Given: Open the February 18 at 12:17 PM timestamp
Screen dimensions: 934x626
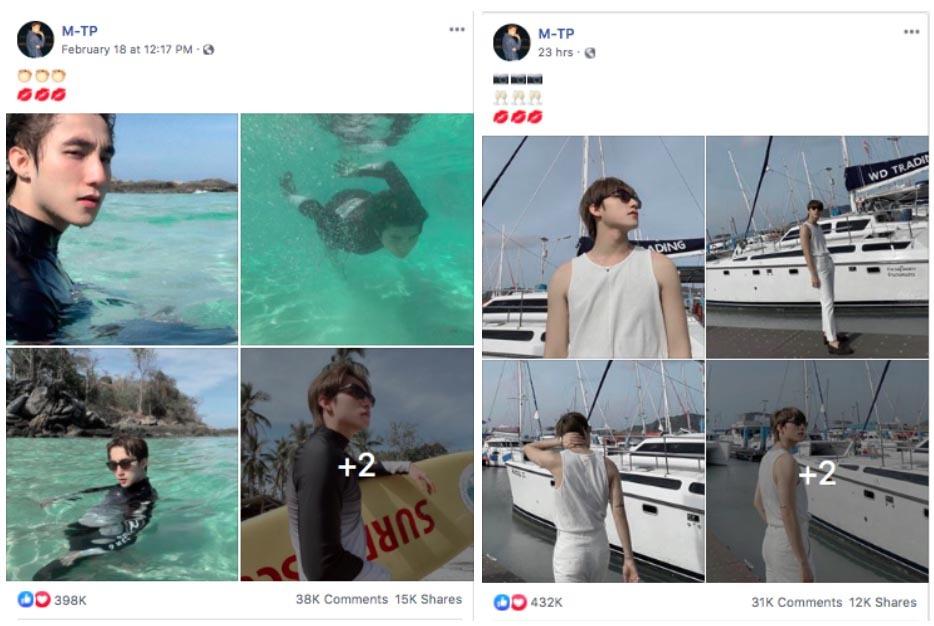Looking at the screenshot, I should [x=126, y=49].
